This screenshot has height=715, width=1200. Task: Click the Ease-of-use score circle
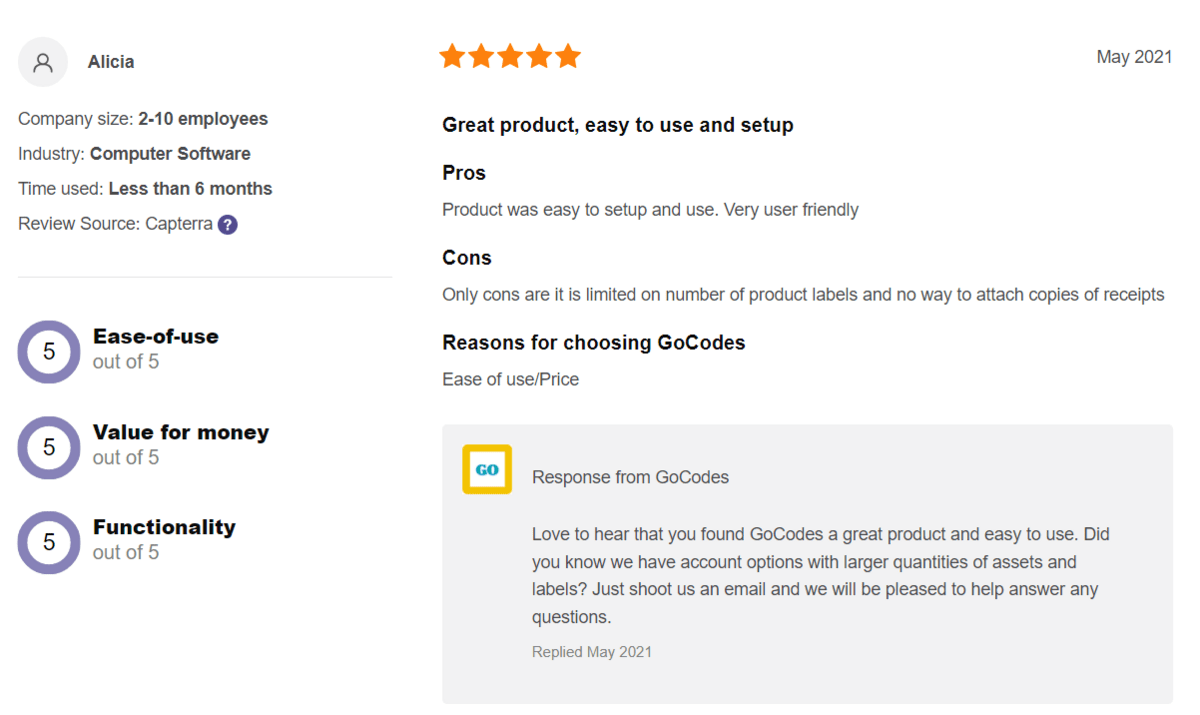coord(49,351)
